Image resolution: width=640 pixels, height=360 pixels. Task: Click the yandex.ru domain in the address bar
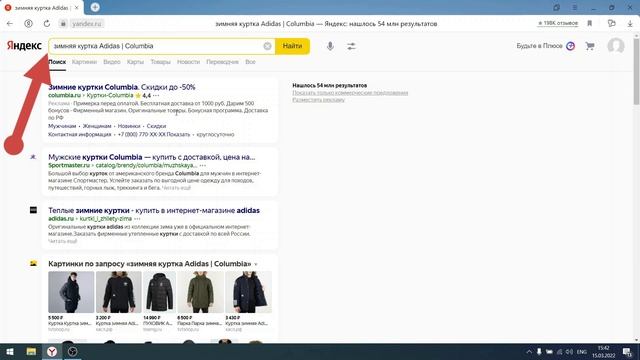(x=87, y=24)
